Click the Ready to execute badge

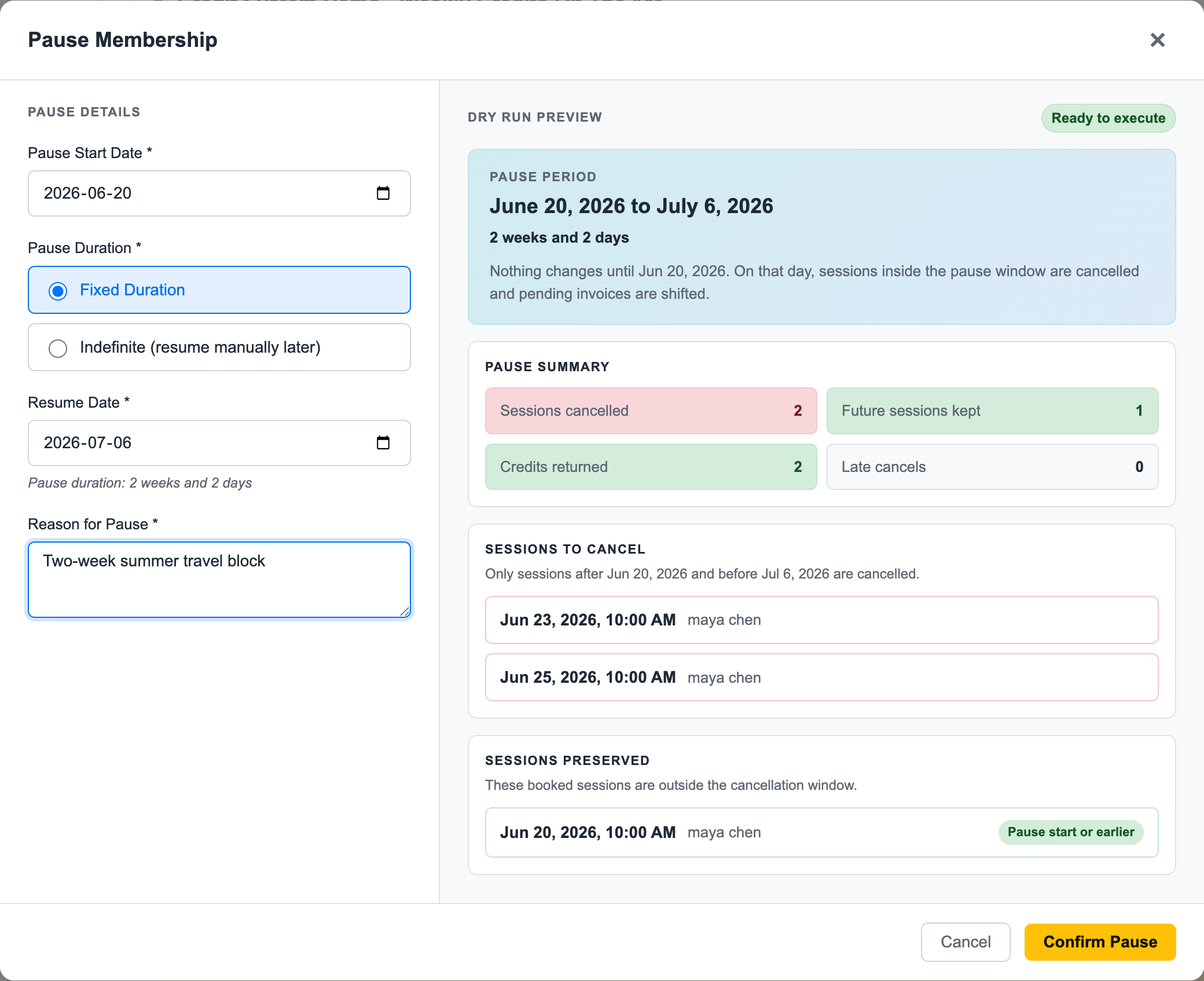click(1108, 118)
